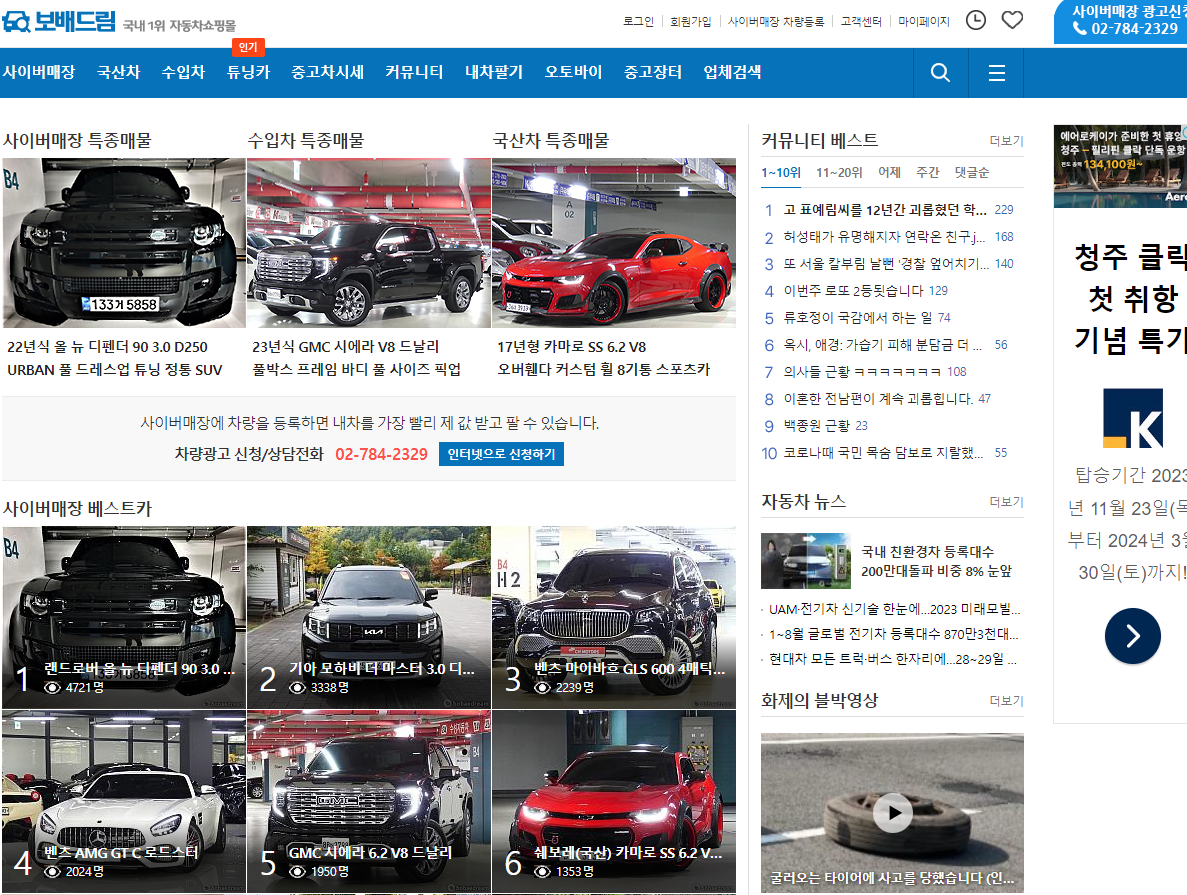The height and width of the screenshot is (895, 1187).
Task: Open post 의사들 근황
Action: (x=861, y=372)
